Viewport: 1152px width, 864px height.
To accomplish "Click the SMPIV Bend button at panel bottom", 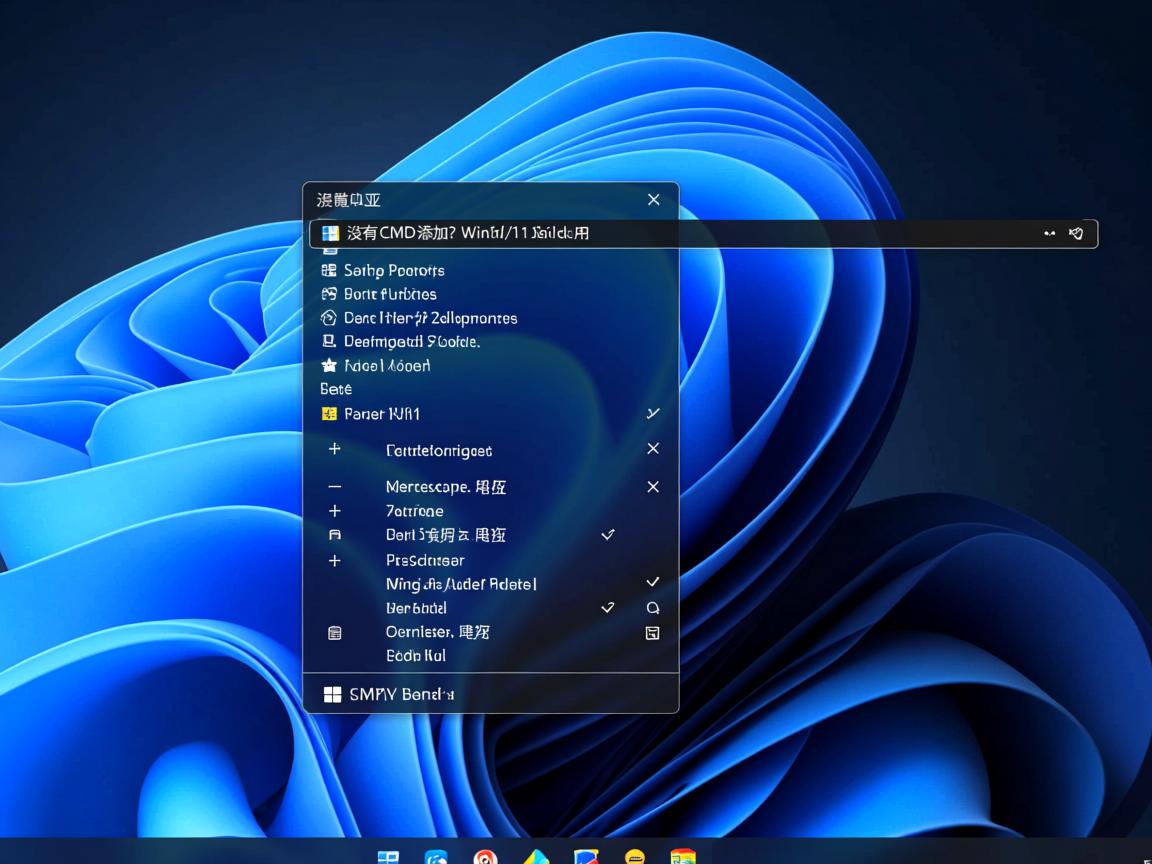I will (x=389, y=694).
